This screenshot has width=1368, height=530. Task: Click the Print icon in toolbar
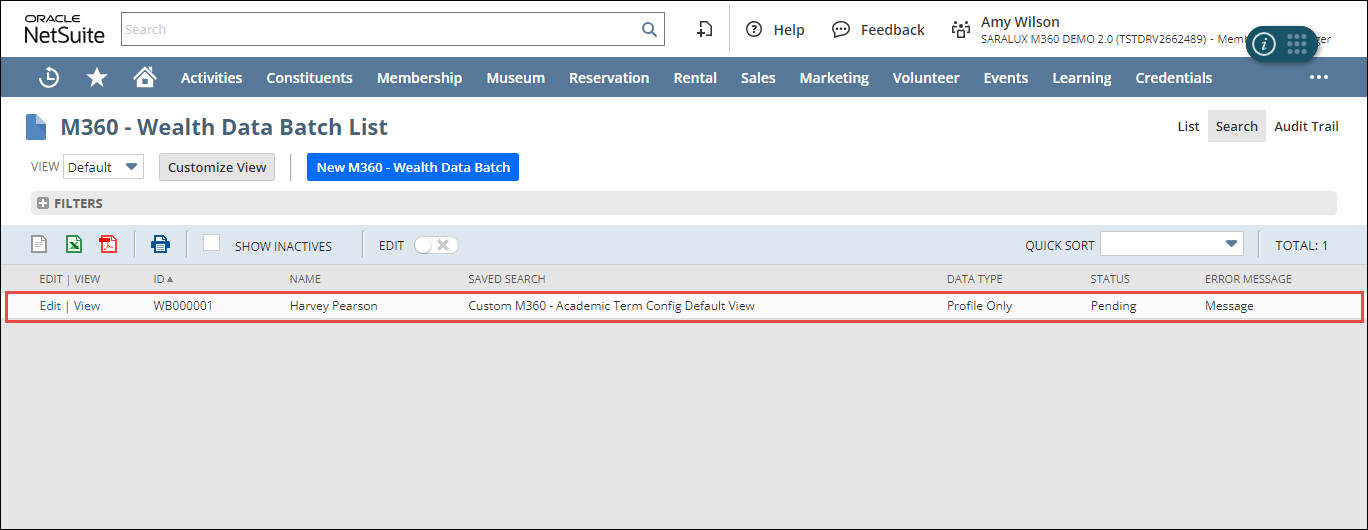point(160,244)
